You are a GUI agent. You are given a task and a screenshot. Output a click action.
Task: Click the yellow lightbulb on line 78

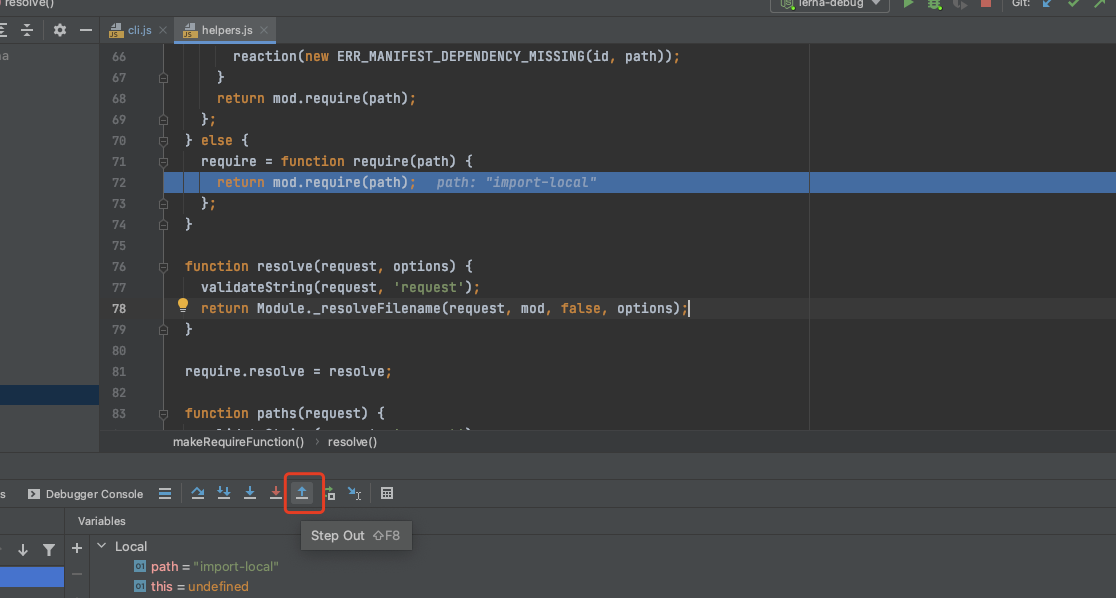tap(183, 306)
